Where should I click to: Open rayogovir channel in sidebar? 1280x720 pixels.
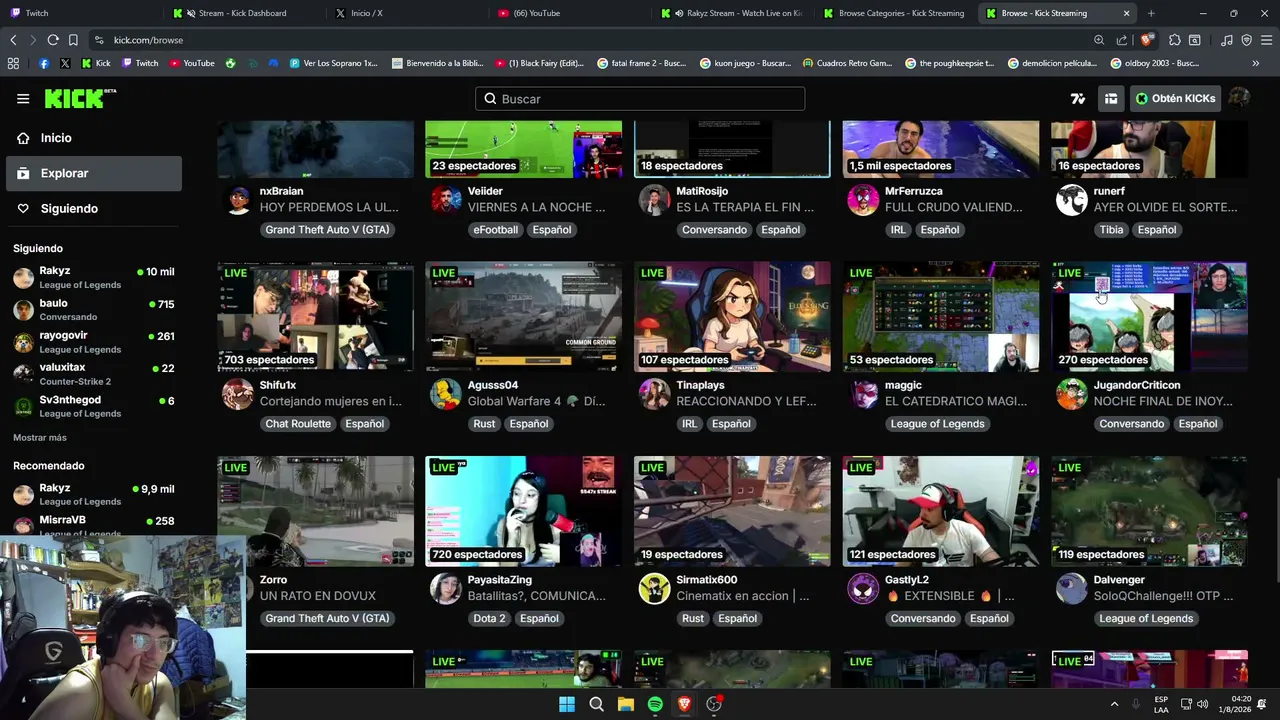click(x=94, y=342)
